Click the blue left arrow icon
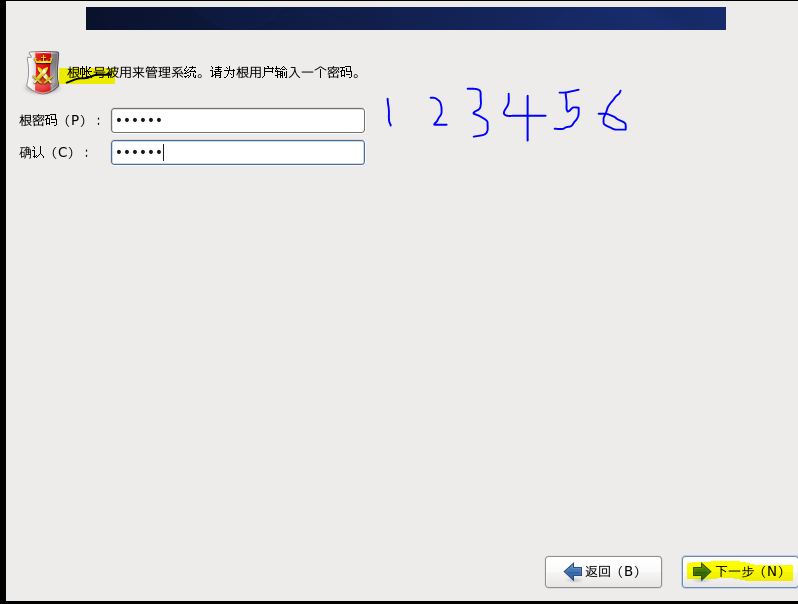798x604 pixels. (x=573, y=571)
